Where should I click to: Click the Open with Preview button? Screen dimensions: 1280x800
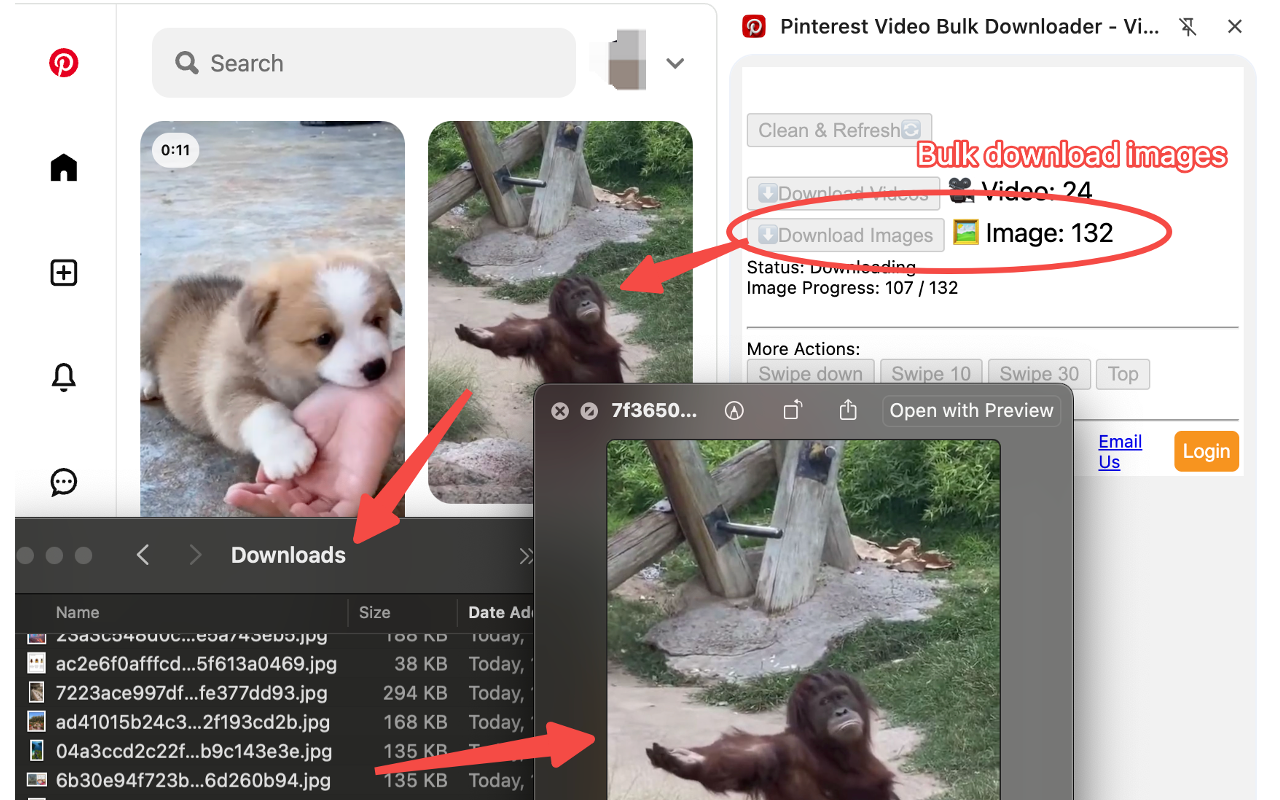(970, 410)
